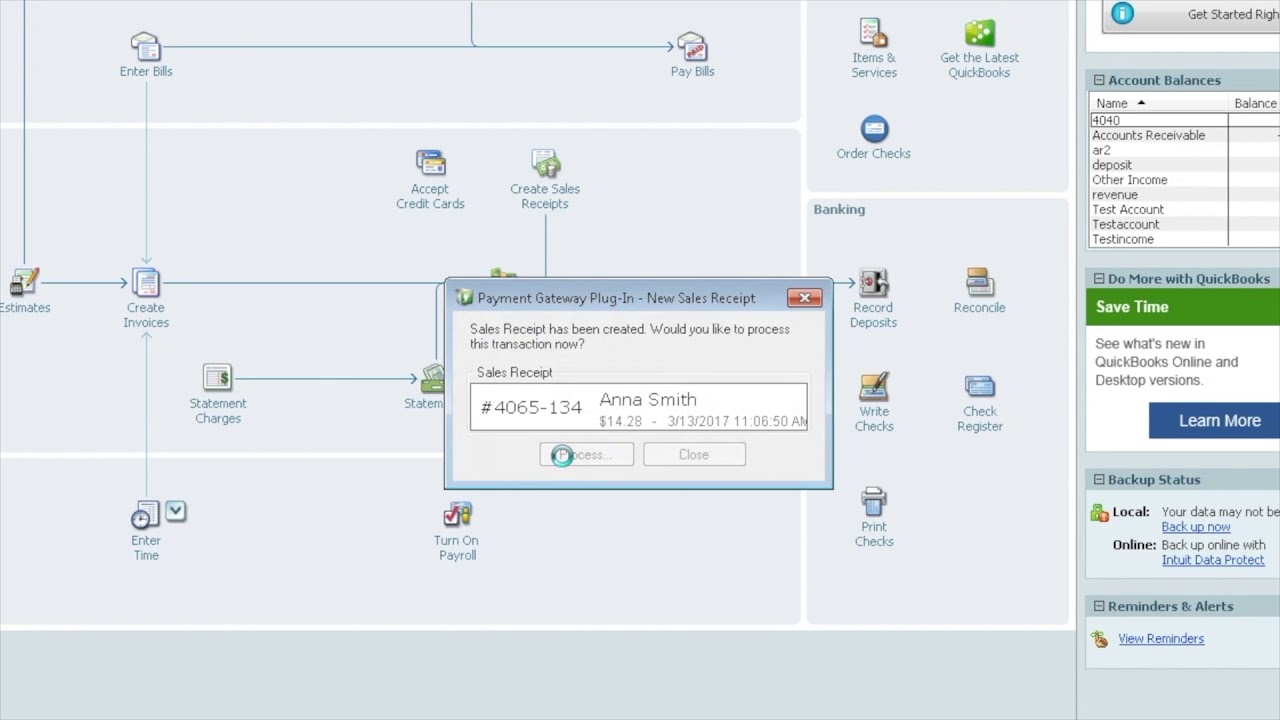Click the Learn More button
This screenshot has width=1280, height=720.
tap(1214, 421)
